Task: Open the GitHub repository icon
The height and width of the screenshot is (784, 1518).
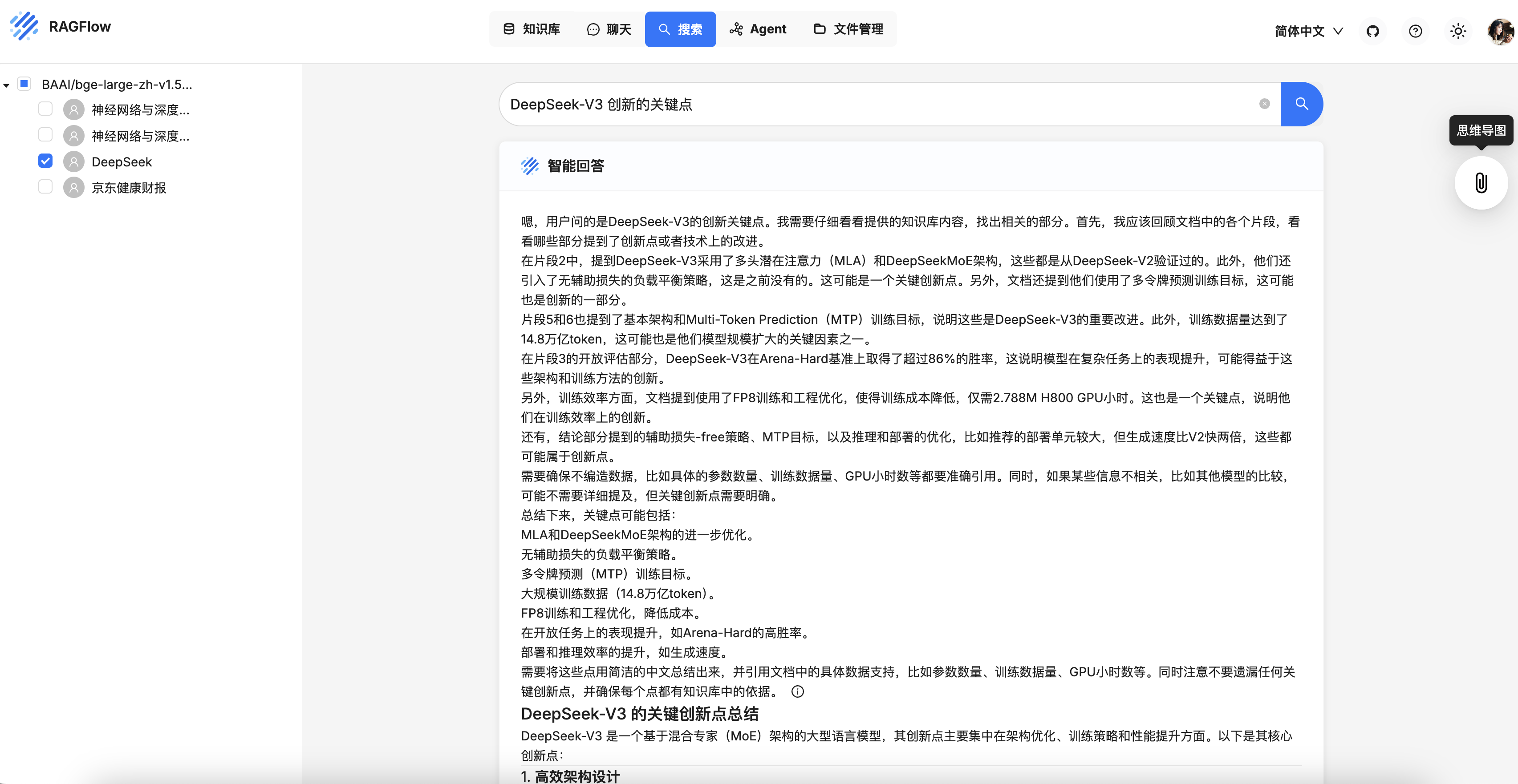Action: click(1372, 31)
